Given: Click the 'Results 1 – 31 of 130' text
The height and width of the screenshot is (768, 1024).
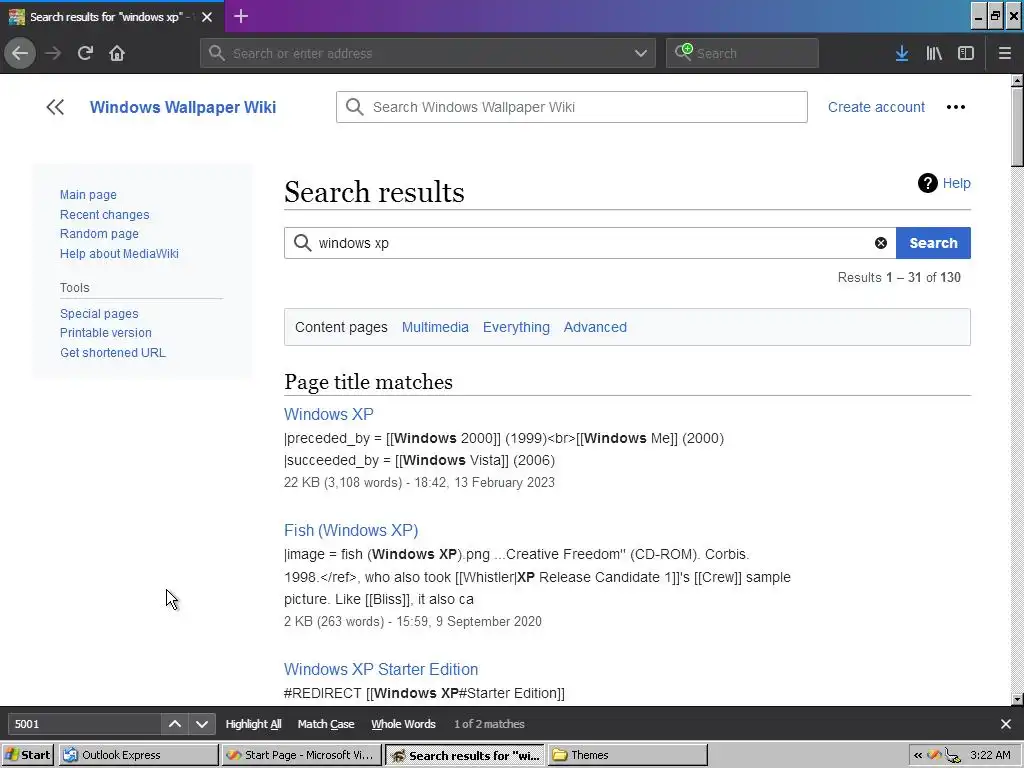Looking at the screenshot, I should pos(899,278).
